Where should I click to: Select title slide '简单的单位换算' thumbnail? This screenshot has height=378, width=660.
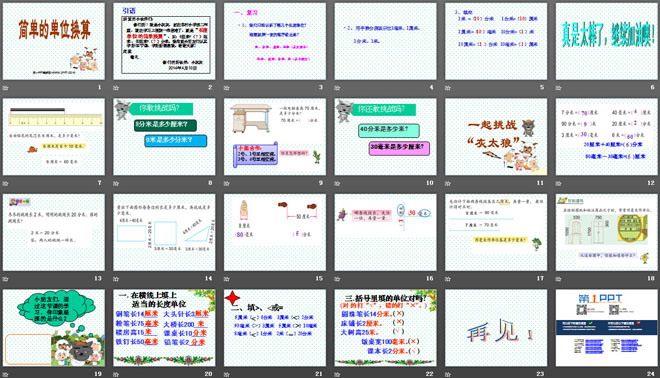click(x=53, y=41)
